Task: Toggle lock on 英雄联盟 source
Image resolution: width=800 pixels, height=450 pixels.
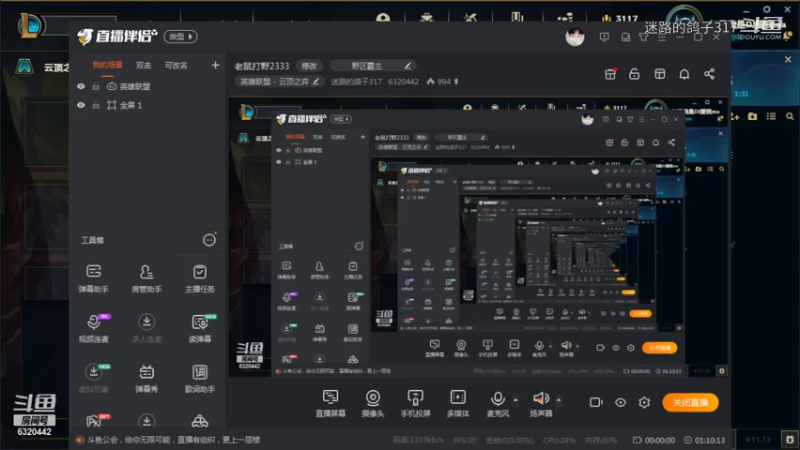Action: 95,86
